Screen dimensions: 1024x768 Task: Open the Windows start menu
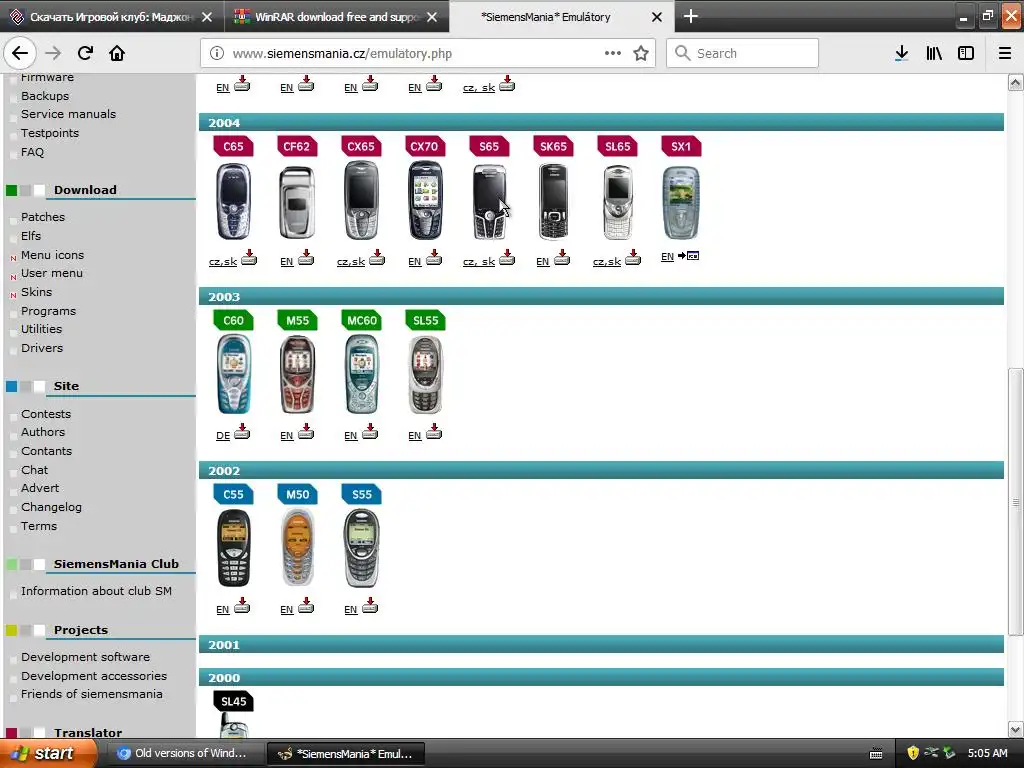(47, 754)
